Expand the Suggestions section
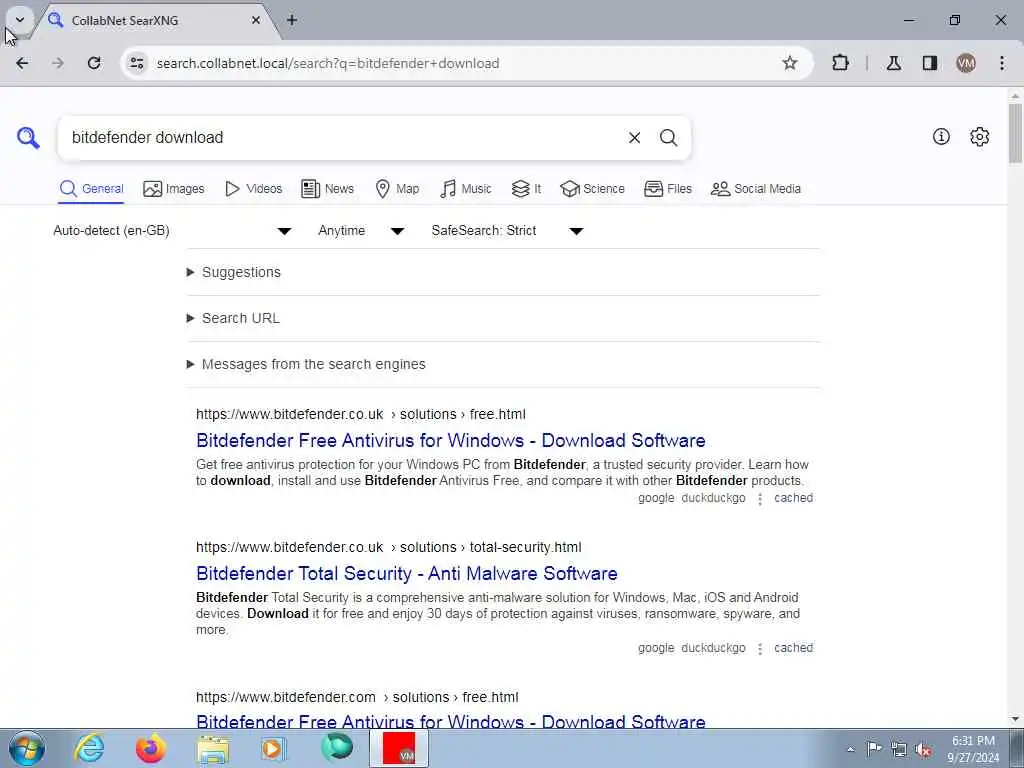The width and height of the screenshot is (1024, 768). point(234,272)
